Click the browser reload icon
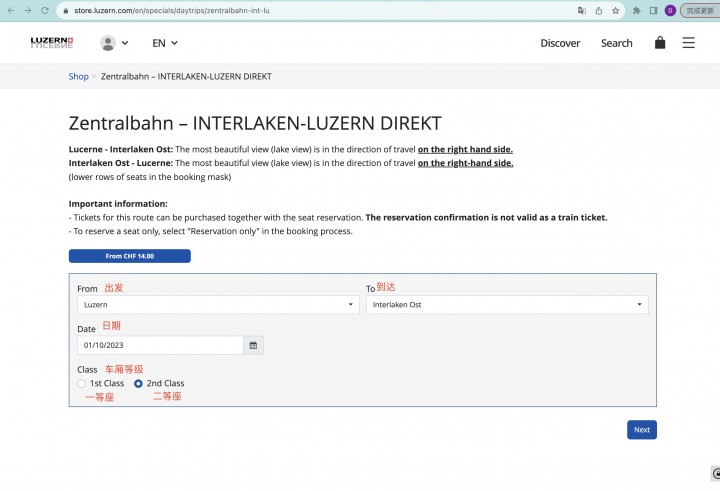Viewport: 720px width, 491px height. [x=45, y=10]
